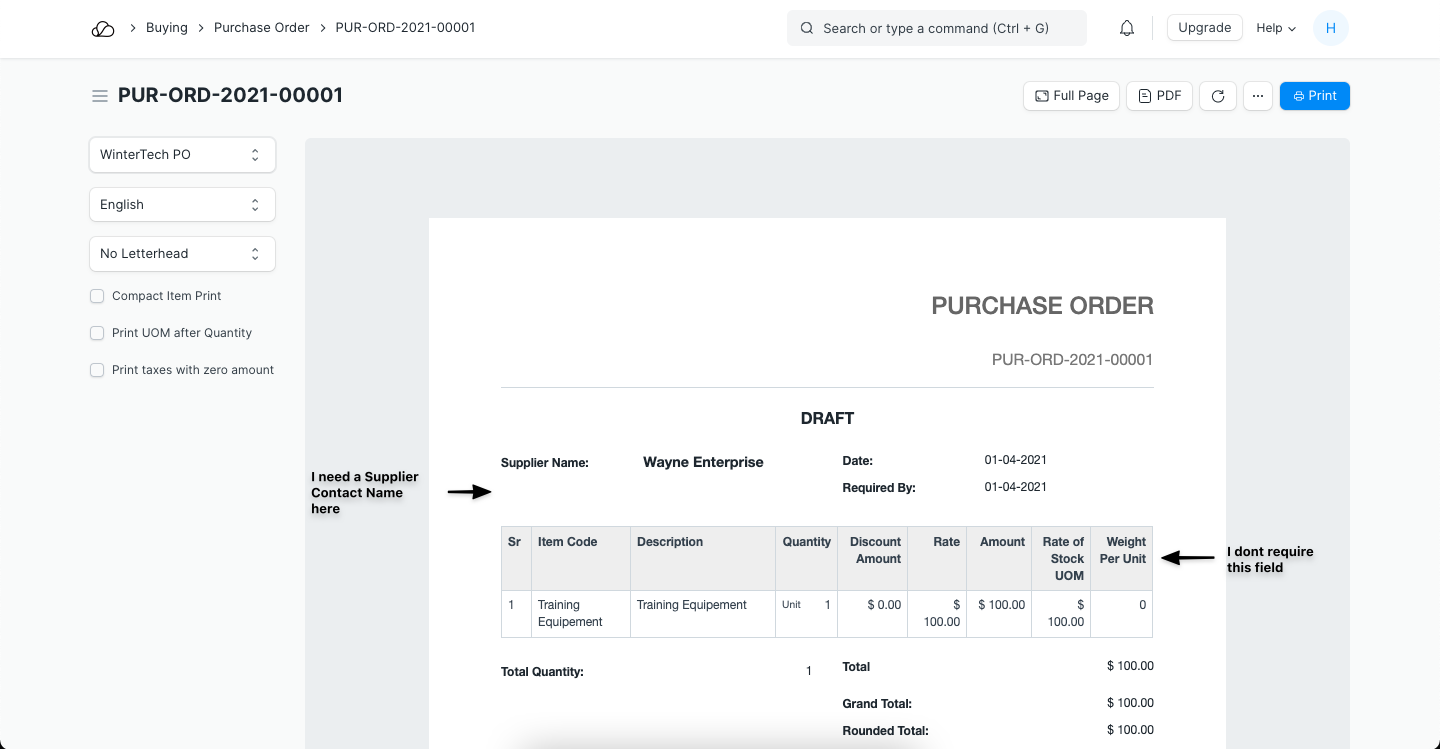Go to Purchase Order breadcrumb
This screenshot has width=1440, height=749.
point(261,28)
